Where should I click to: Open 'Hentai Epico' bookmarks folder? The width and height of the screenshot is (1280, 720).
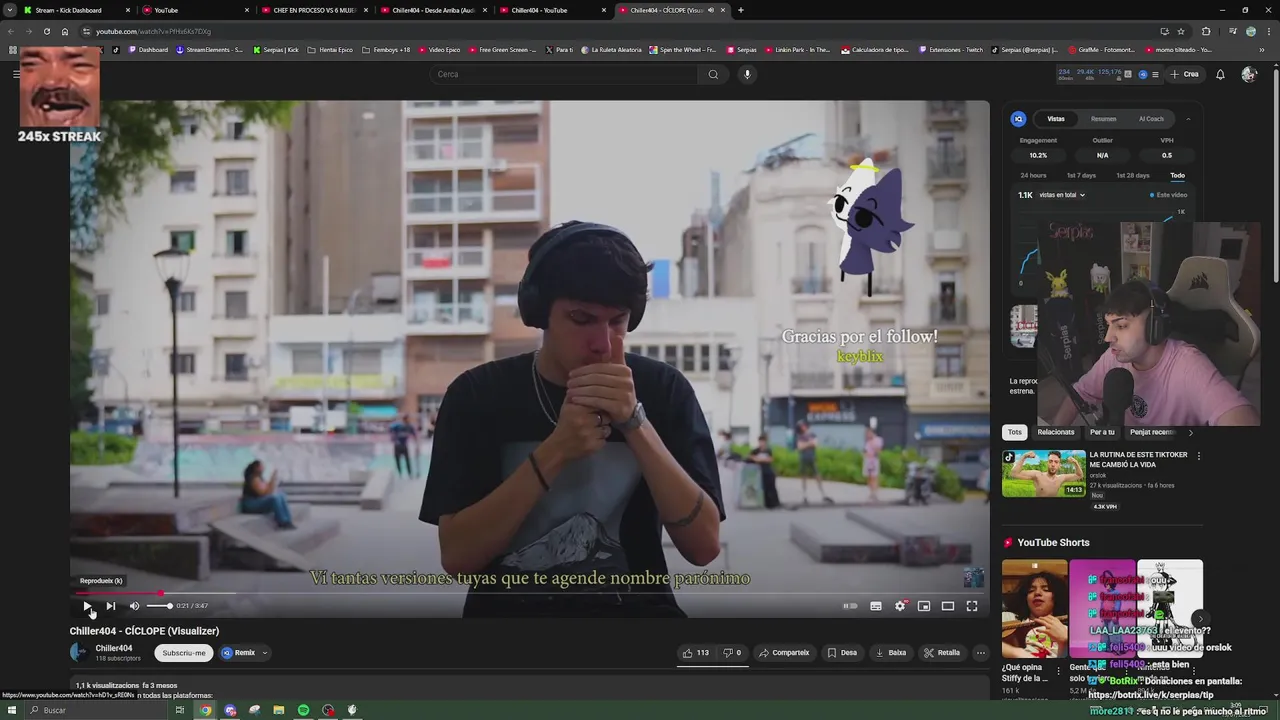pyautogui.click(x=330, y=49)
